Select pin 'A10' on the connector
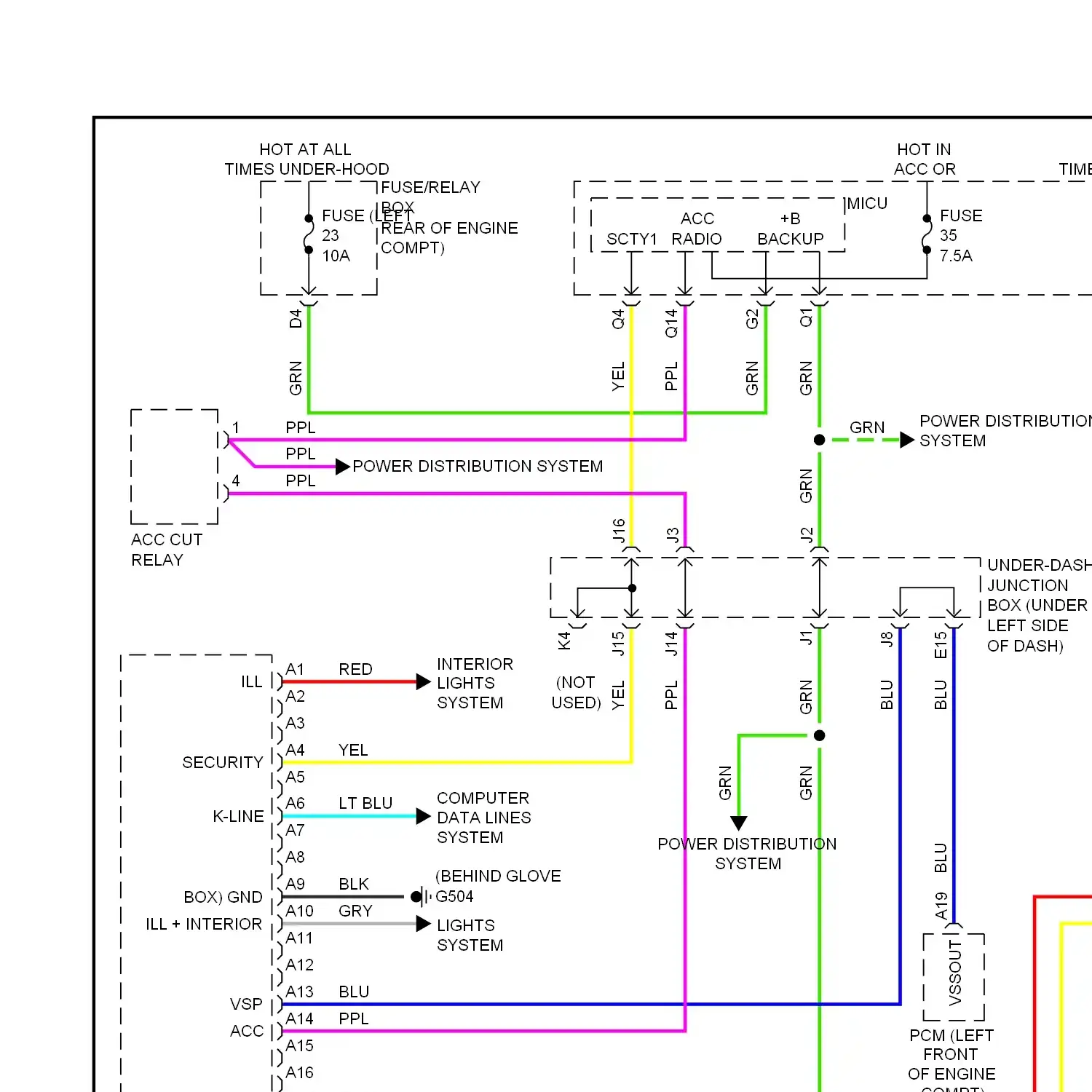 [x=299, y=911]
